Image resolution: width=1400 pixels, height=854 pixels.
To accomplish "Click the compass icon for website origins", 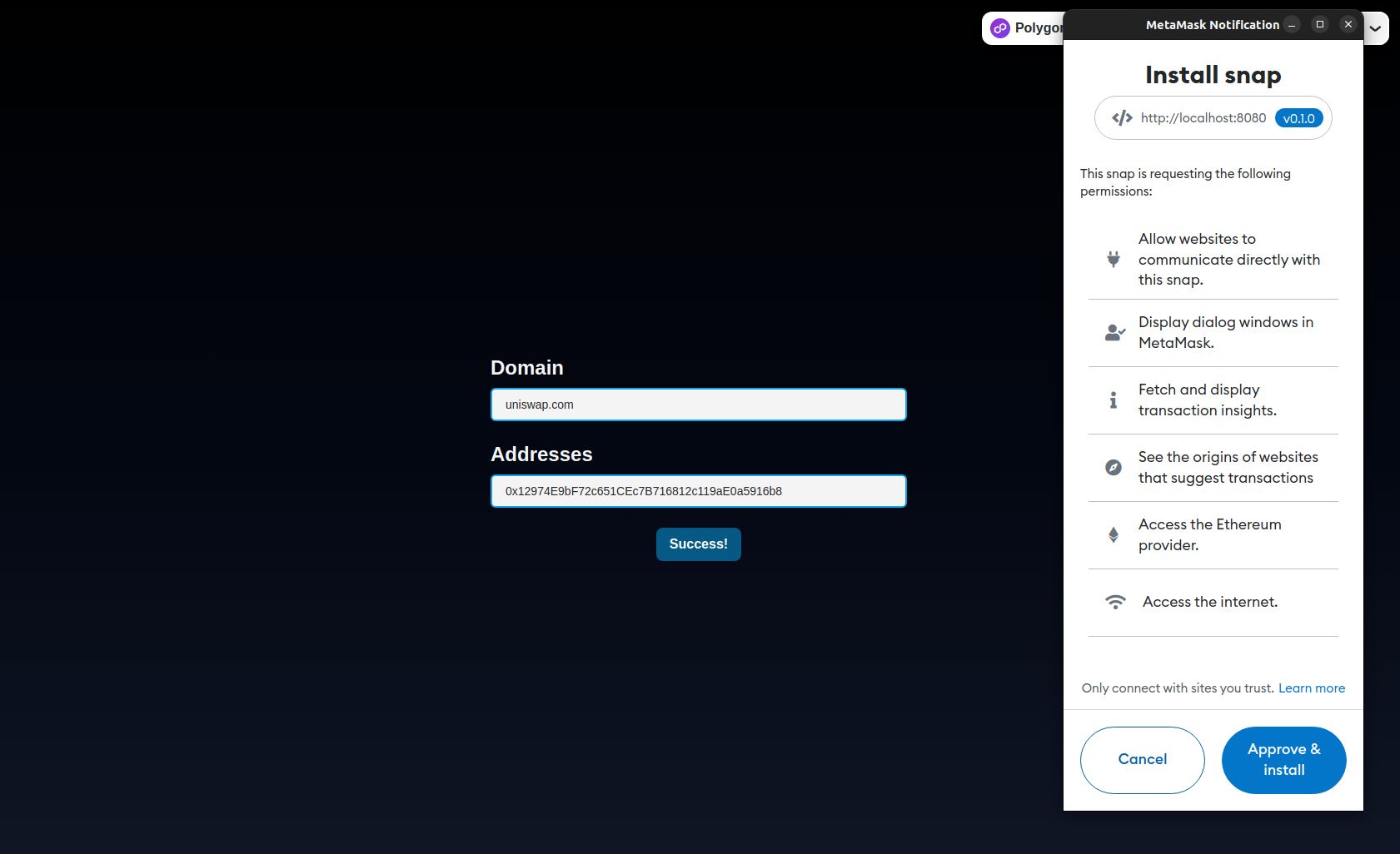I will pyautogui.click(x=1114, y=467).
